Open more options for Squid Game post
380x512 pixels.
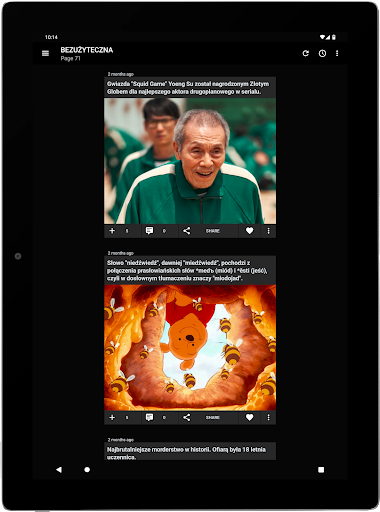pyautogui.click(x=268, y=231)
